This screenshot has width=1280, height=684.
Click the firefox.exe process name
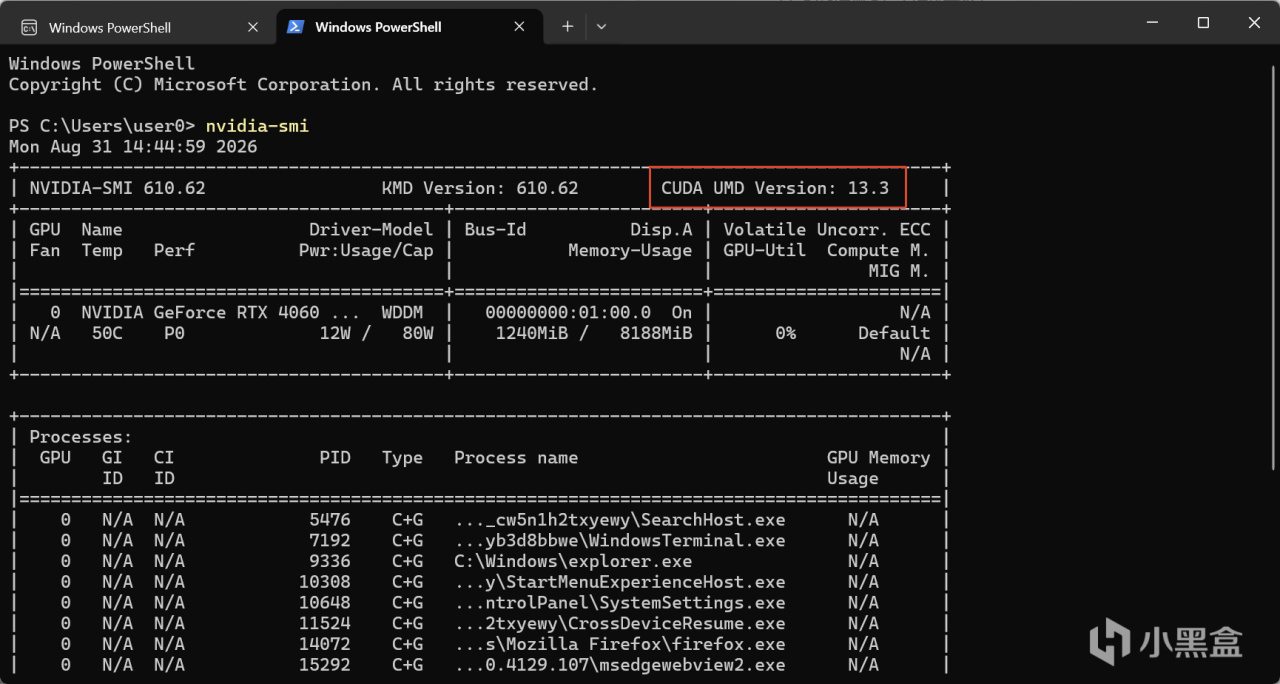pos(620,645)
